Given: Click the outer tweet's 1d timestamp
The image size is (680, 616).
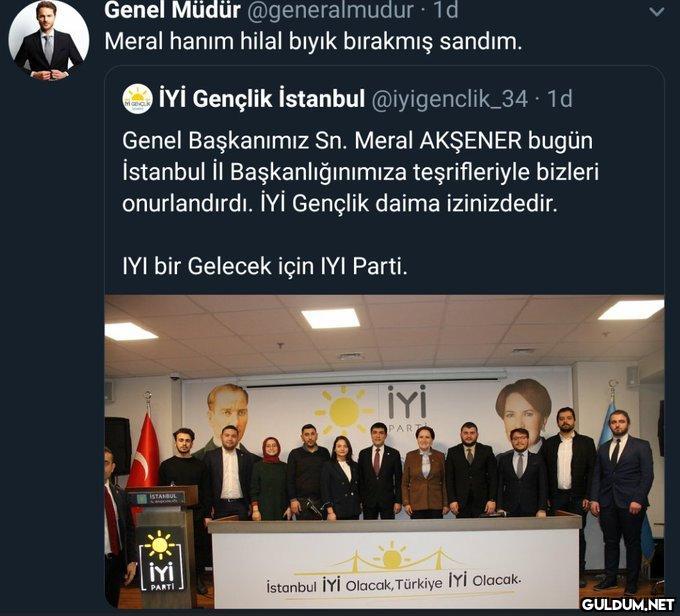Looking at the screenshot, I should point(445,10).
